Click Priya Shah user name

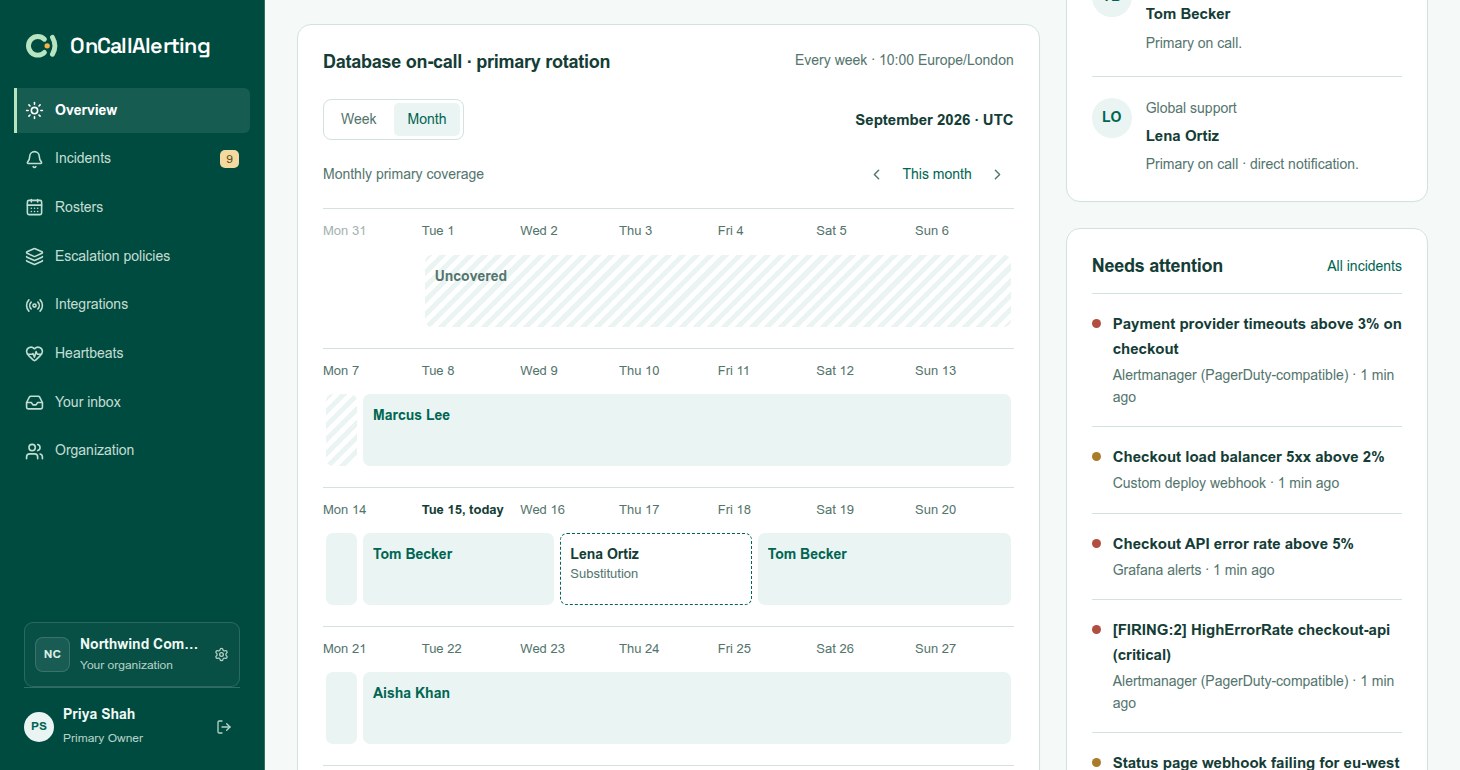pos(99,714)
